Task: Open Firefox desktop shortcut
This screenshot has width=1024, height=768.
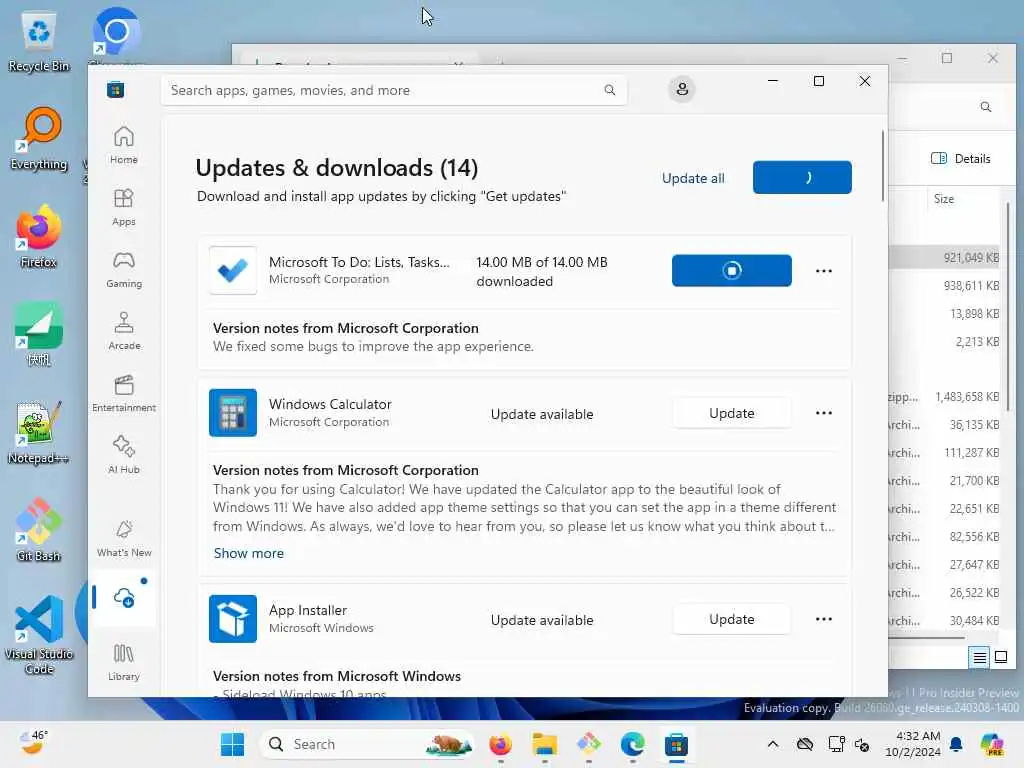Action: pos(39,237)
